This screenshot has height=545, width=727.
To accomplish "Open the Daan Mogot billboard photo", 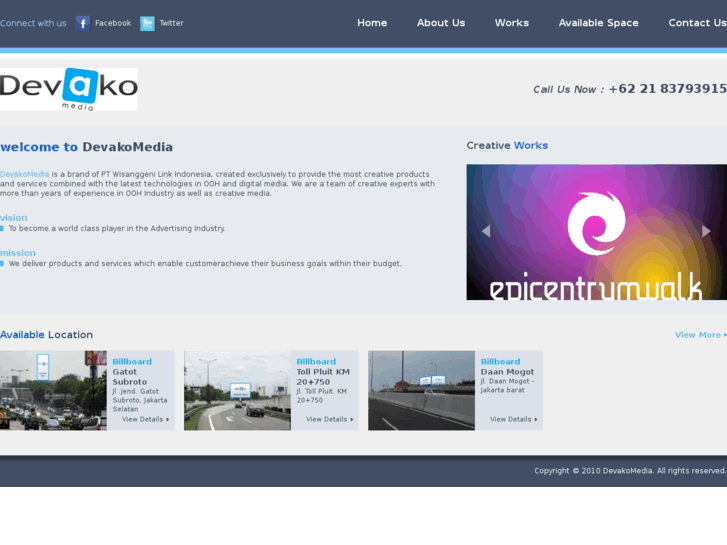I will (421, 391).
